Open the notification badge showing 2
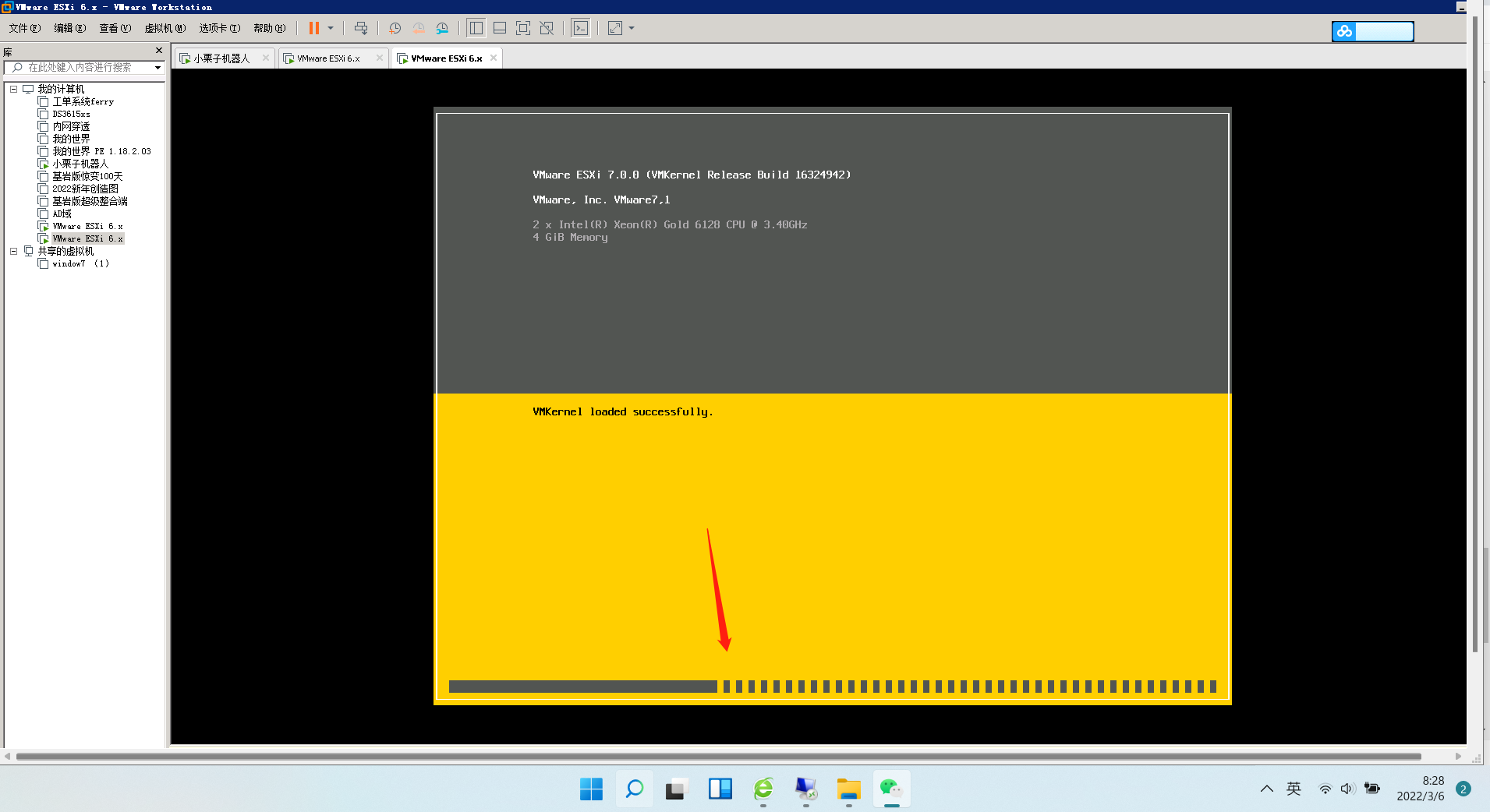 tap(1463, 789)
